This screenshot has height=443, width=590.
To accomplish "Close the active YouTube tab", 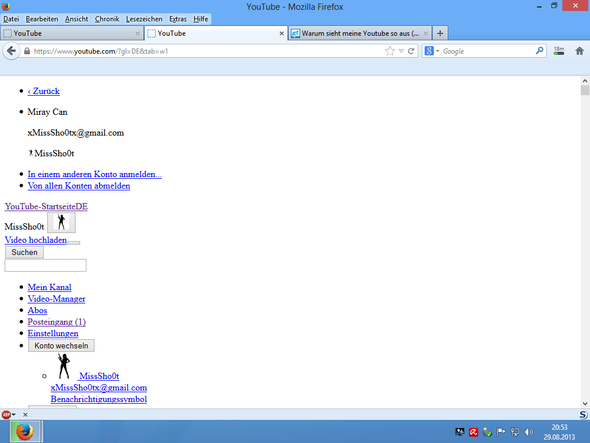I will [281, 33].
